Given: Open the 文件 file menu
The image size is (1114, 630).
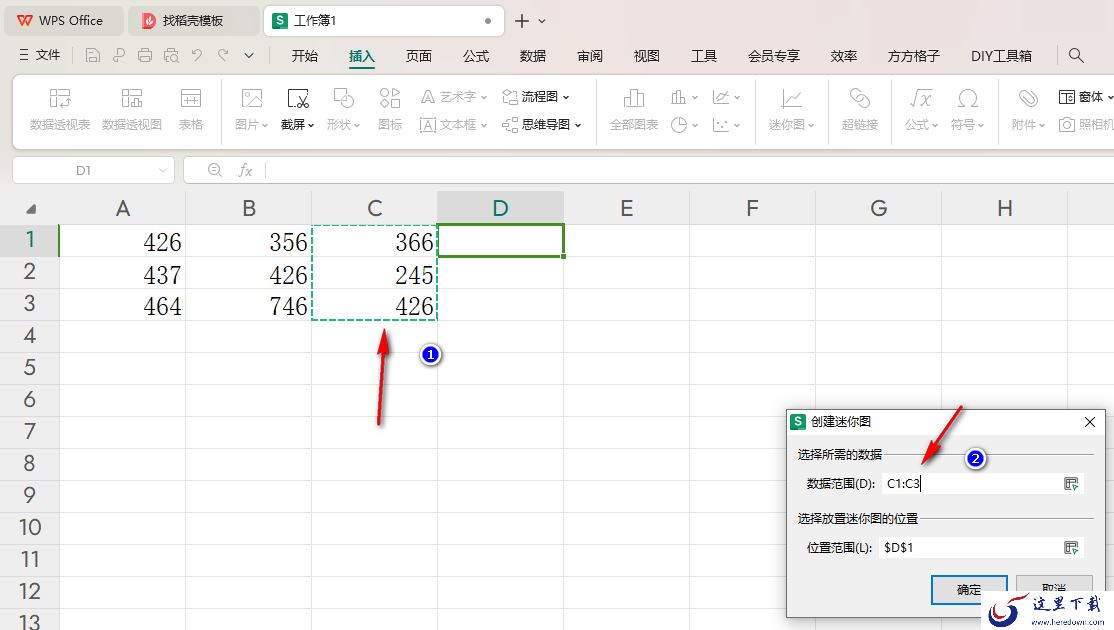Looking at the screenshot, I should tap(40, 55).
